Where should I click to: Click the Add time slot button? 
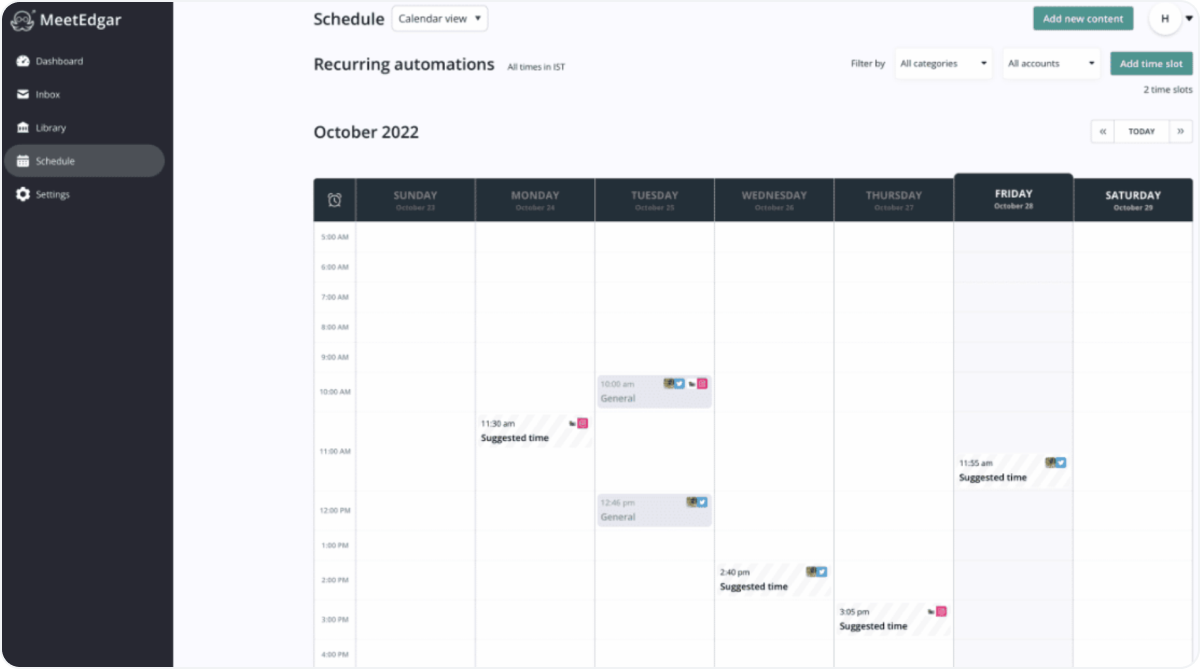point(1151,63)
